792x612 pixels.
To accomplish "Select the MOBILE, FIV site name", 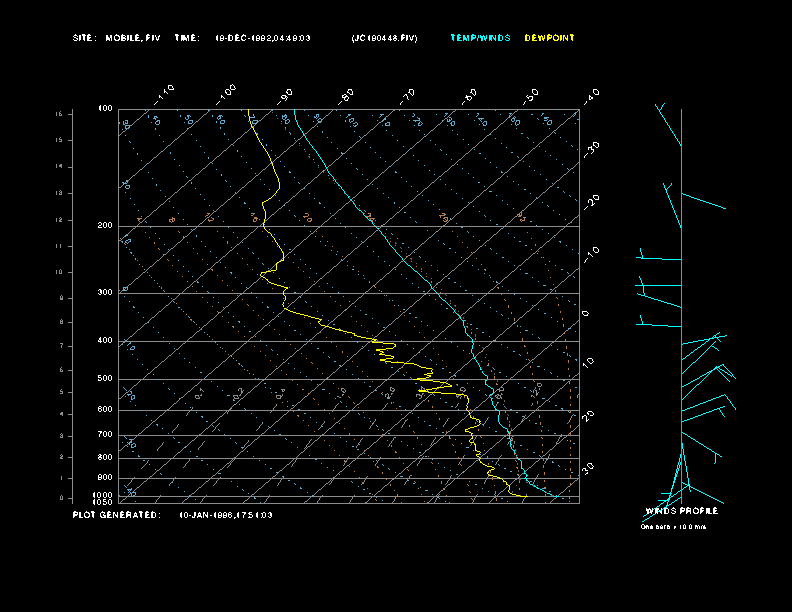I will point(133,38).
